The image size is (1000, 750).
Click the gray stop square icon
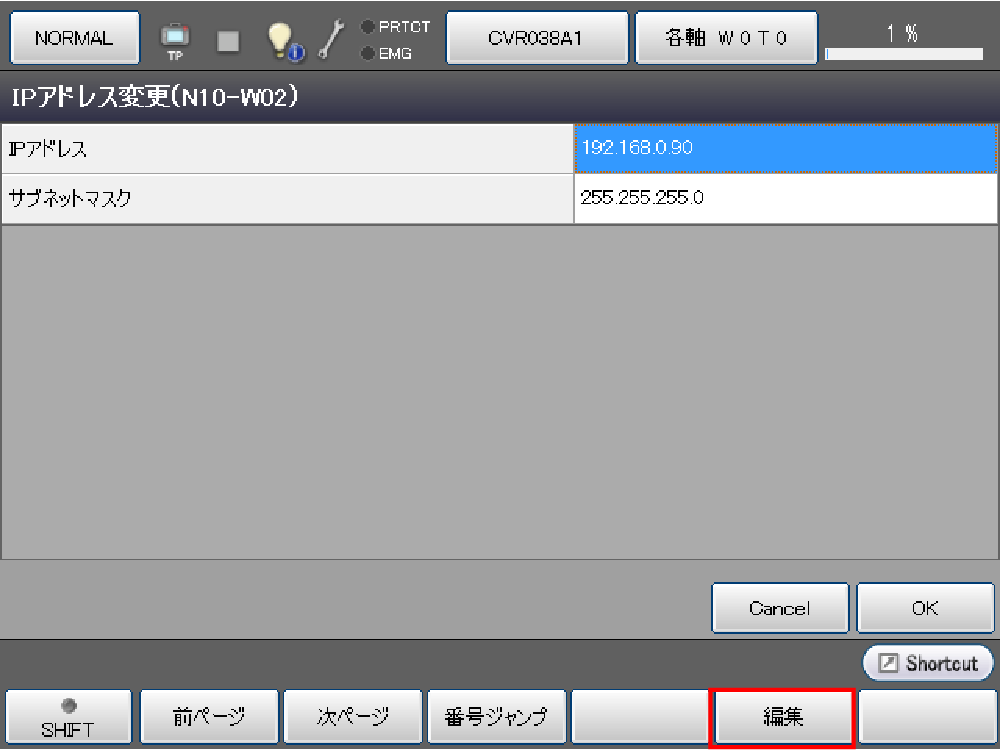229,40
